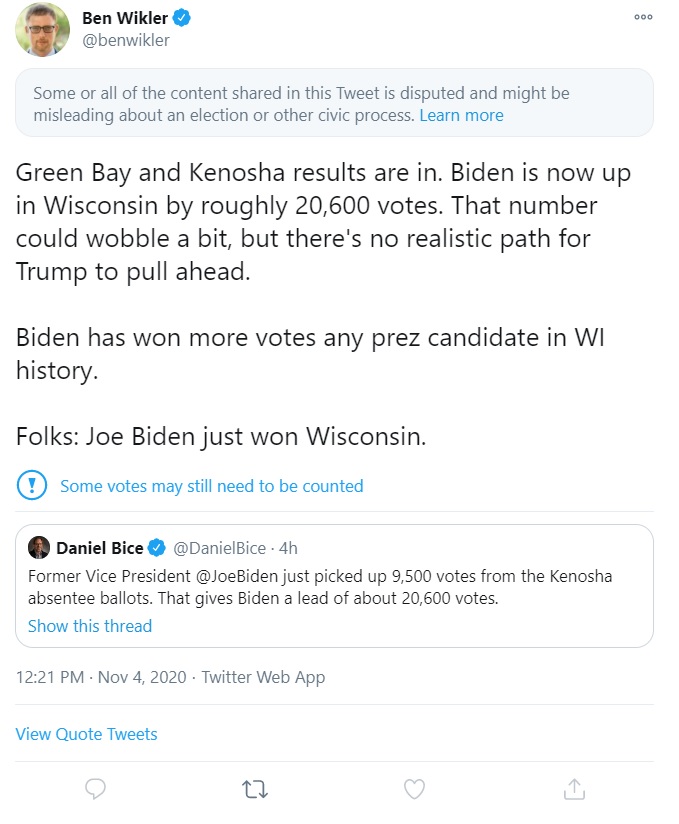Click the @benwikler handle
The height and width of the screenshot is (824, 679).
coord(126,41)
